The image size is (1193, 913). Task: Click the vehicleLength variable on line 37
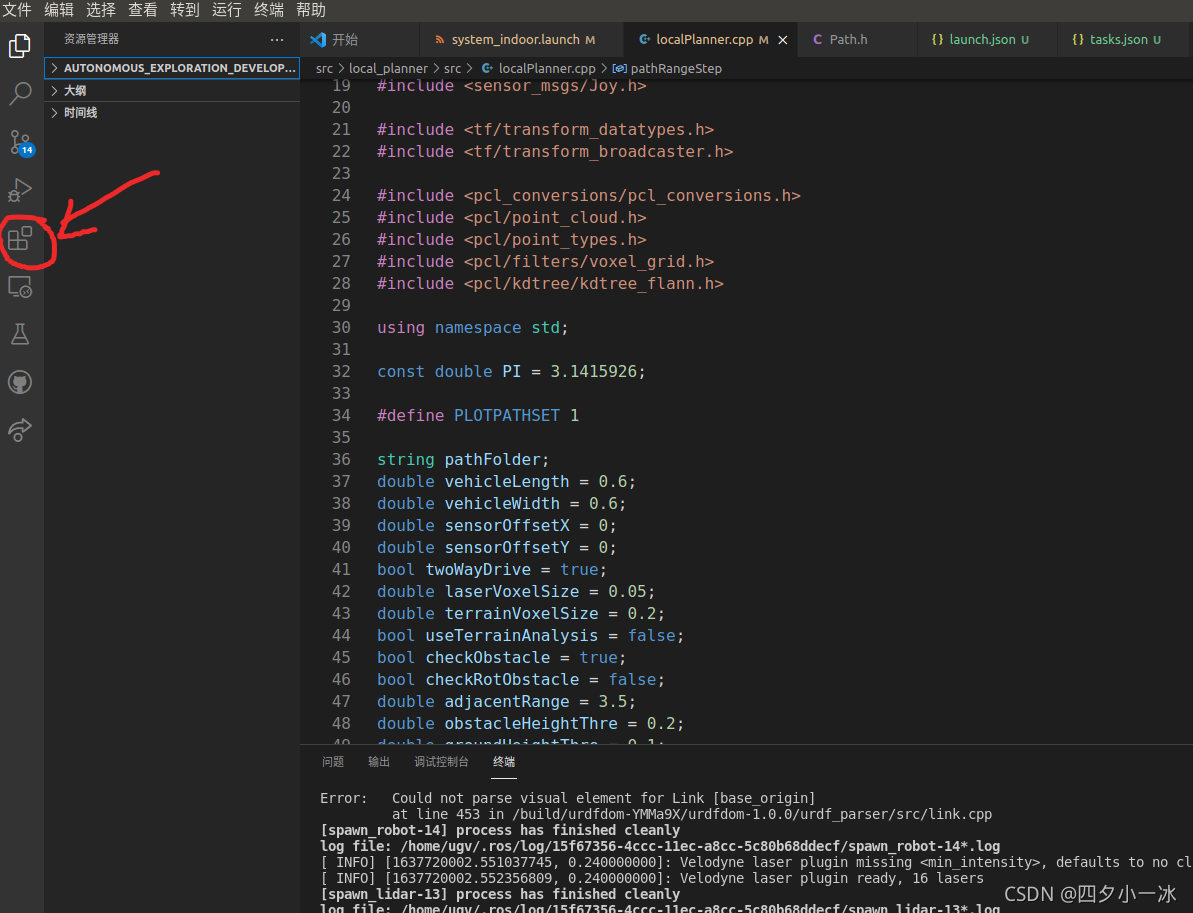point(507,482)
